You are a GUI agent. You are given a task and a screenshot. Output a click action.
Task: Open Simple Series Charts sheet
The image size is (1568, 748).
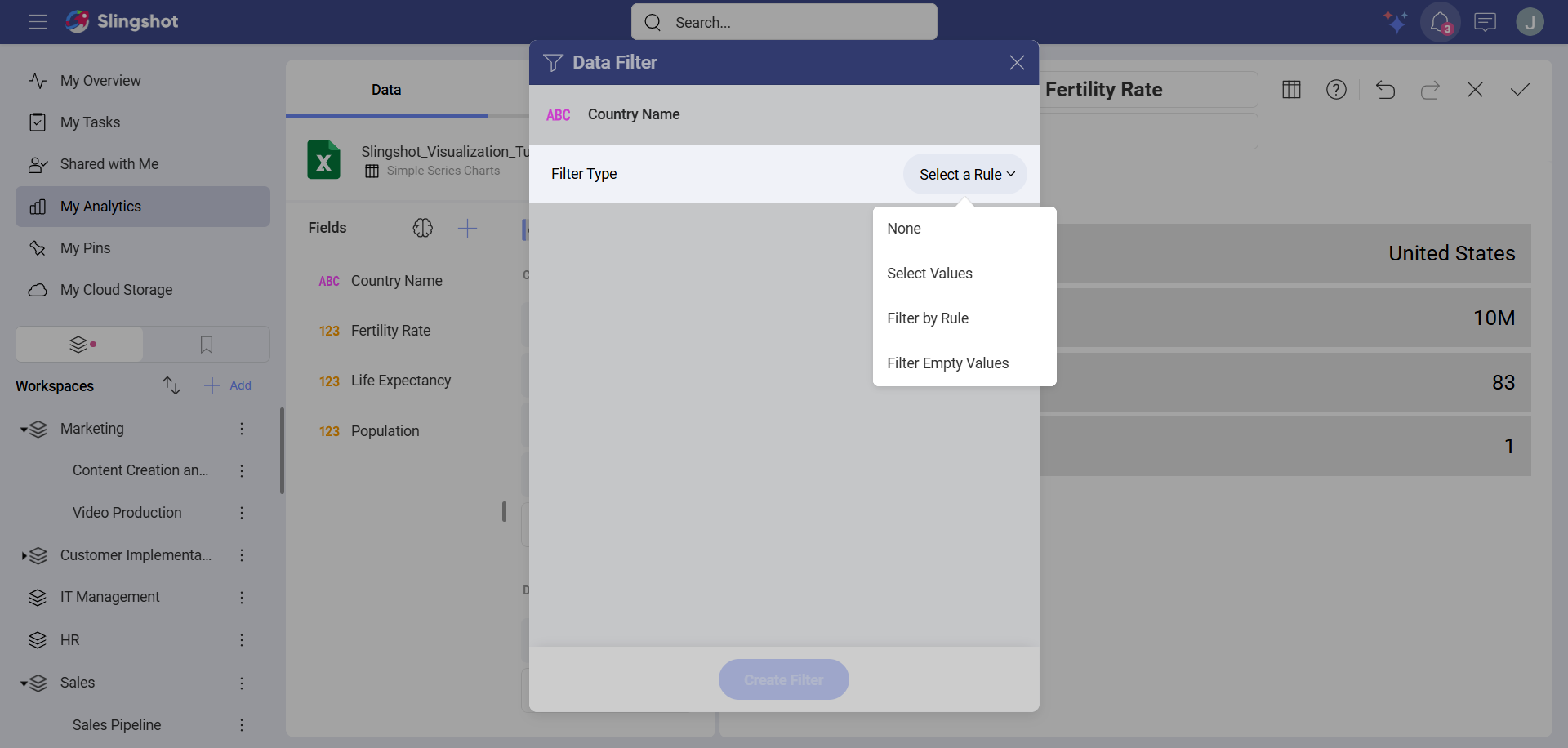coord(434,171)
